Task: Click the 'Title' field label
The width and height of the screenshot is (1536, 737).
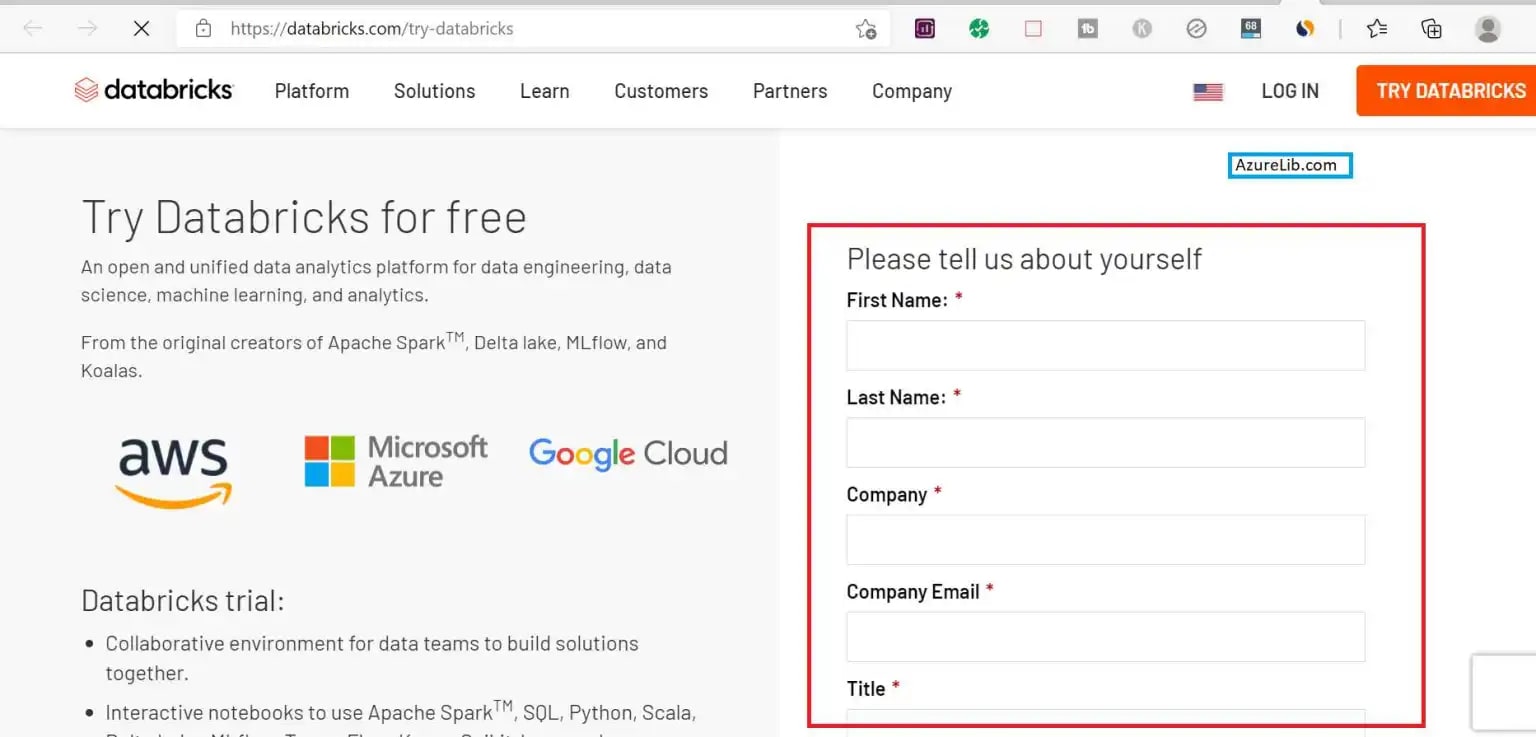Action: coord(866,689)
